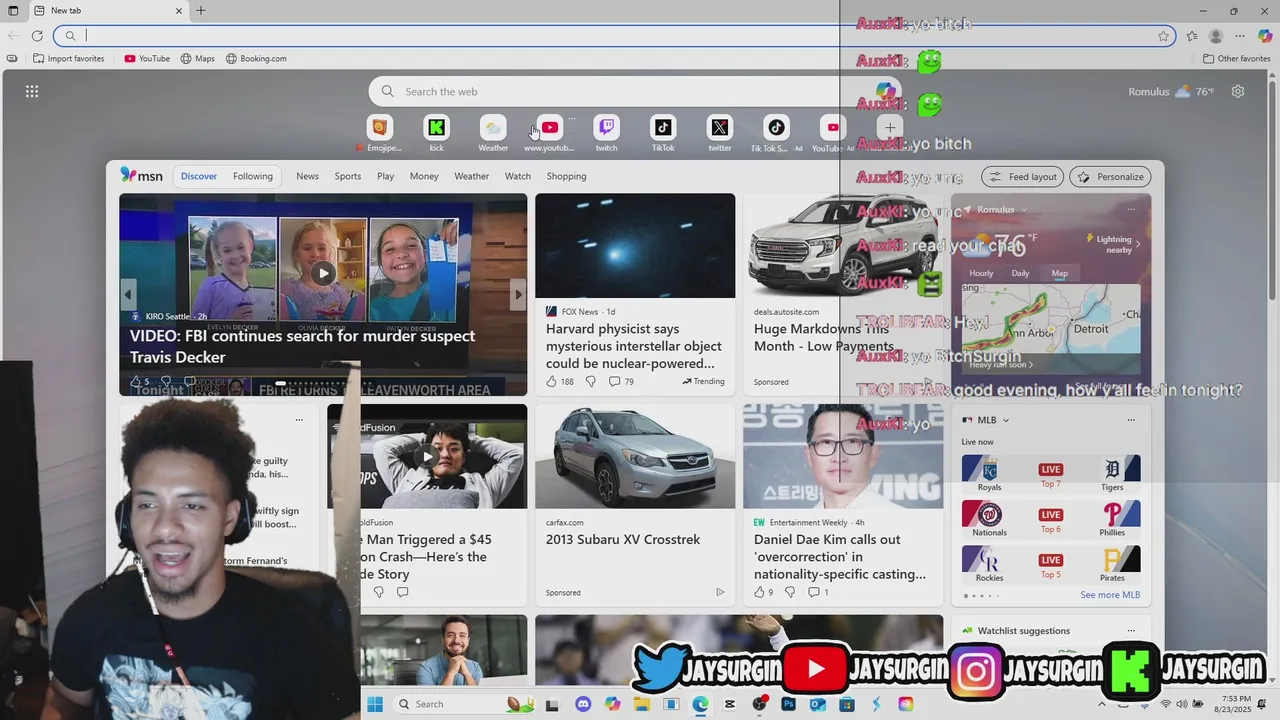Click the favorites star in address bar
This screenshot has width=1280, height=720.
(x=1163, y=36)
